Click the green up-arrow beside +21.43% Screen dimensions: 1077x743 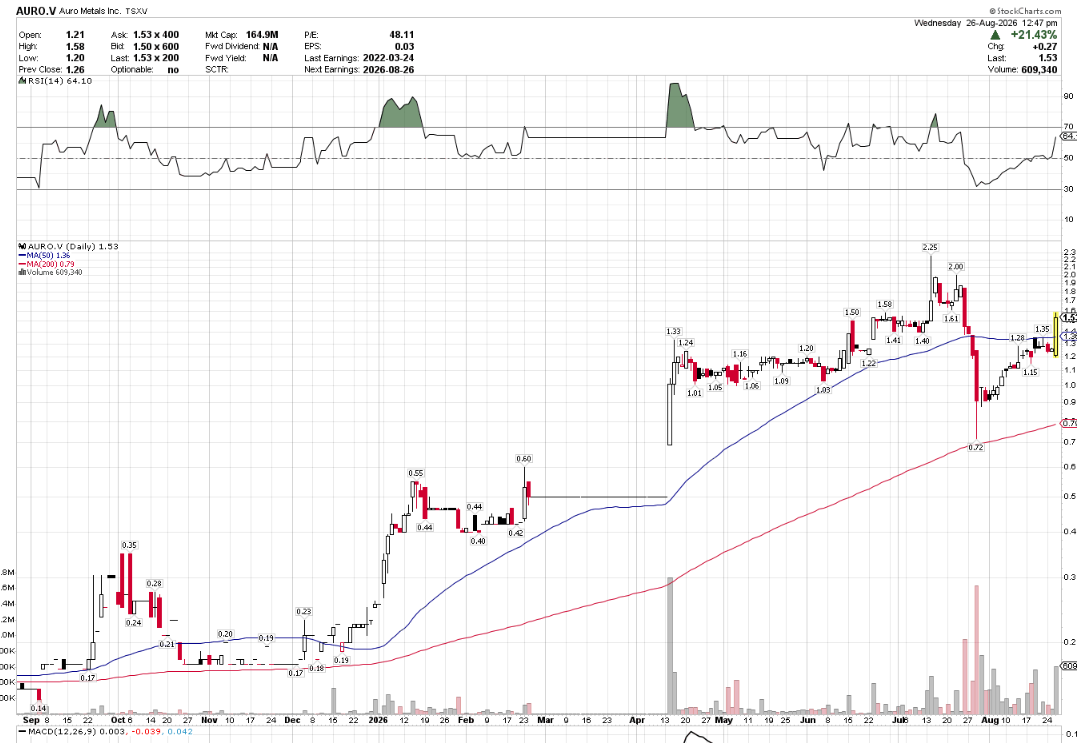pyautogui.click(x=995, y=35)
